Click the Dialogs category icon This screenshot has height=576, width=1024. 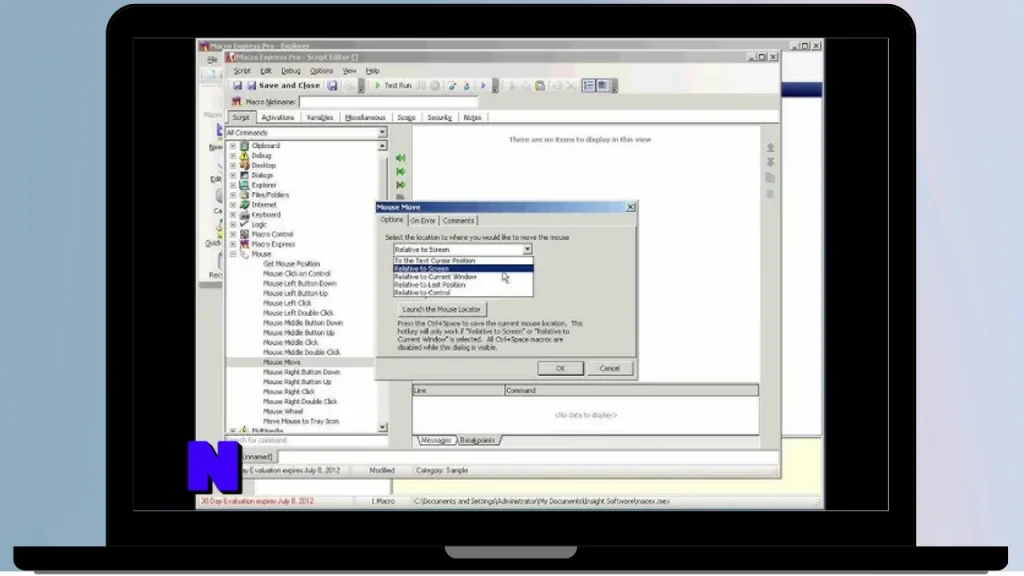click(244, 175)
